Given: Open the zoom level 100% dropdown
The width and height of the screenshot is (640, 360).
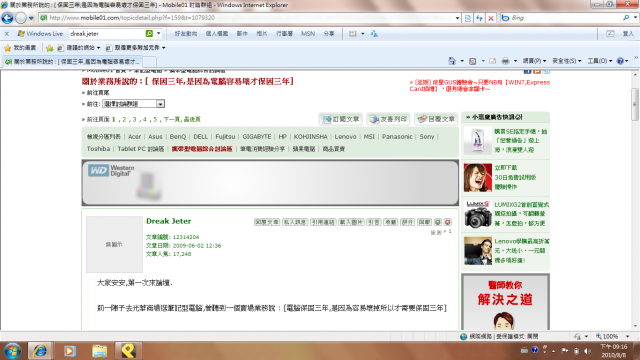Looking at the screenshot, I should [628, 336].
